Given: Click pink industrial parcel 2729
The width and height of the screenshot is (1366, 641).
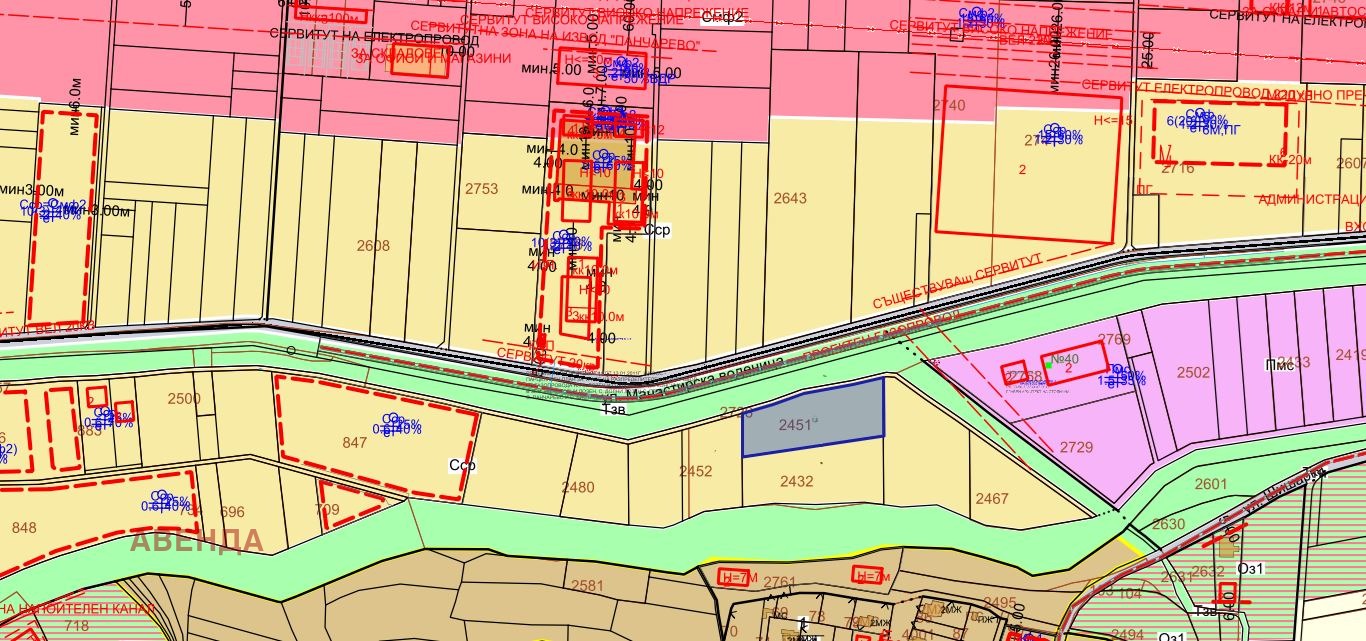Looking at the screenshot, I should coord(1076,447).
